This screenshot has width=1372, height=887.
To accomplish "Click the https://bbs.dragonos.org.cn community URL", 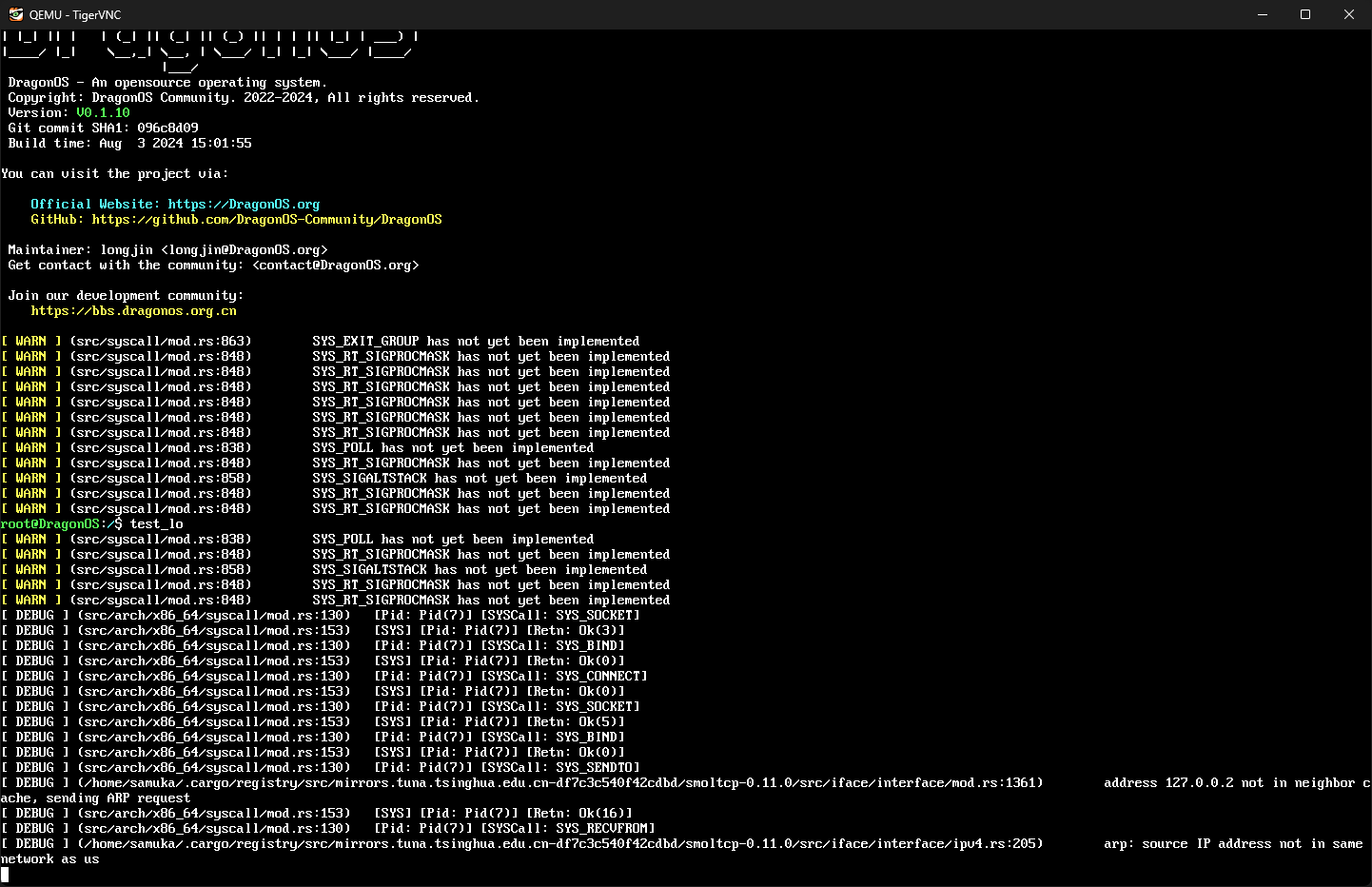I will pos(133,311).
